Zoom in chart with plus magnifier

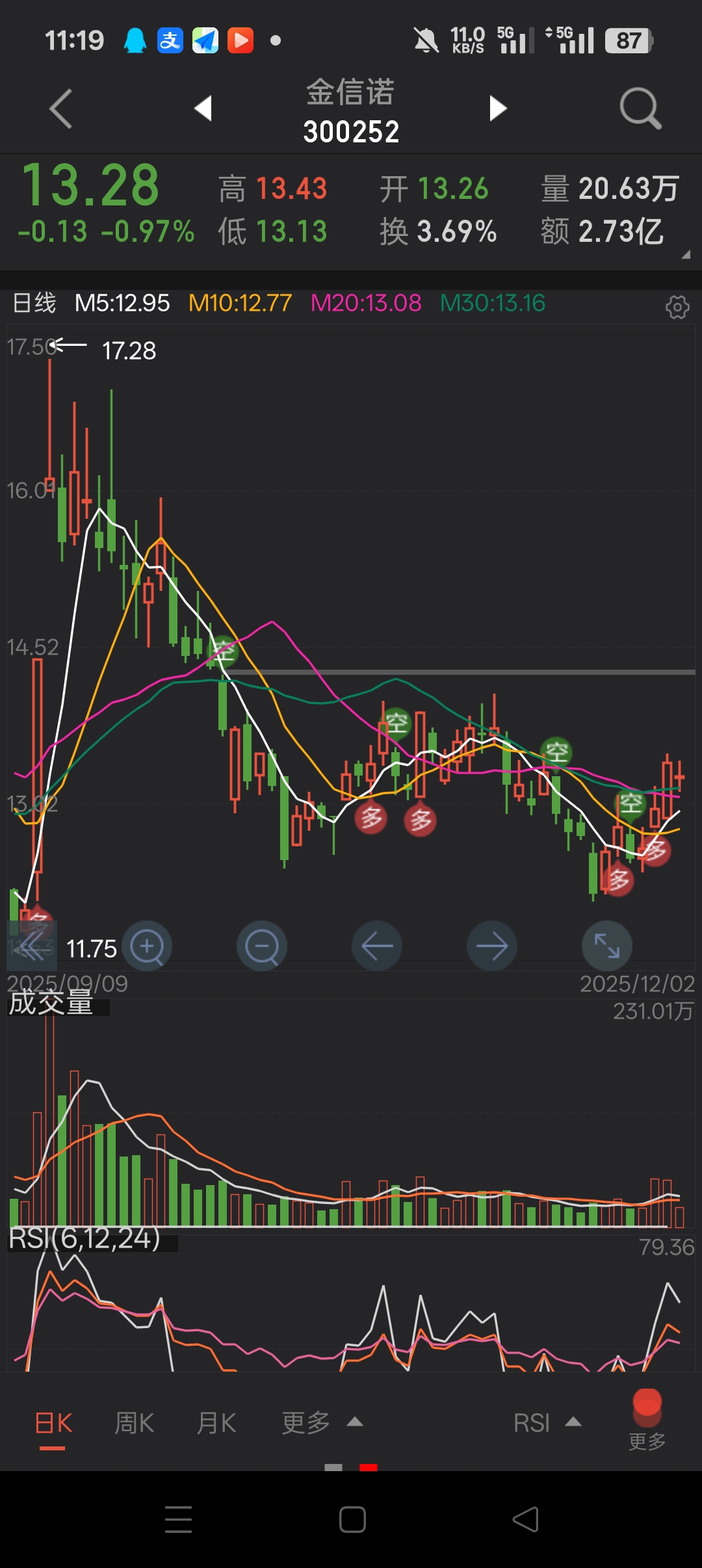point(147,947)
